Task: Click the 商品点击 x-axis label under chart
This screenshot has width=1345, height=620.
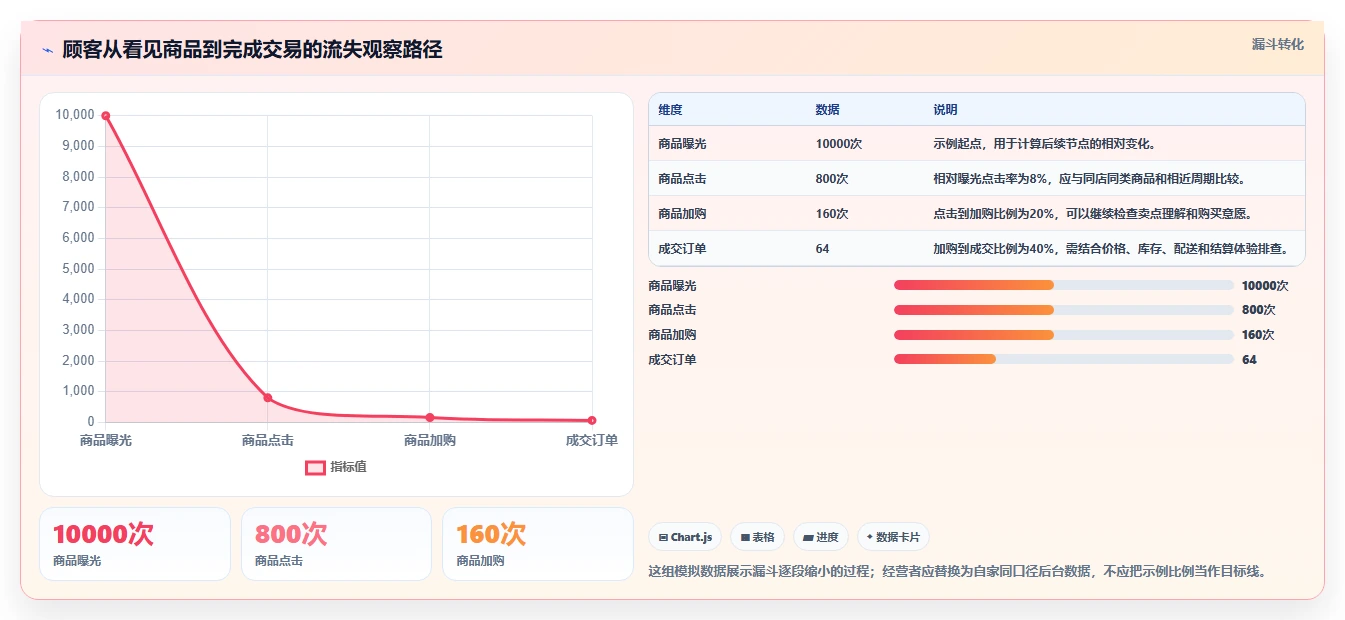Action: (x=267, y=440)
